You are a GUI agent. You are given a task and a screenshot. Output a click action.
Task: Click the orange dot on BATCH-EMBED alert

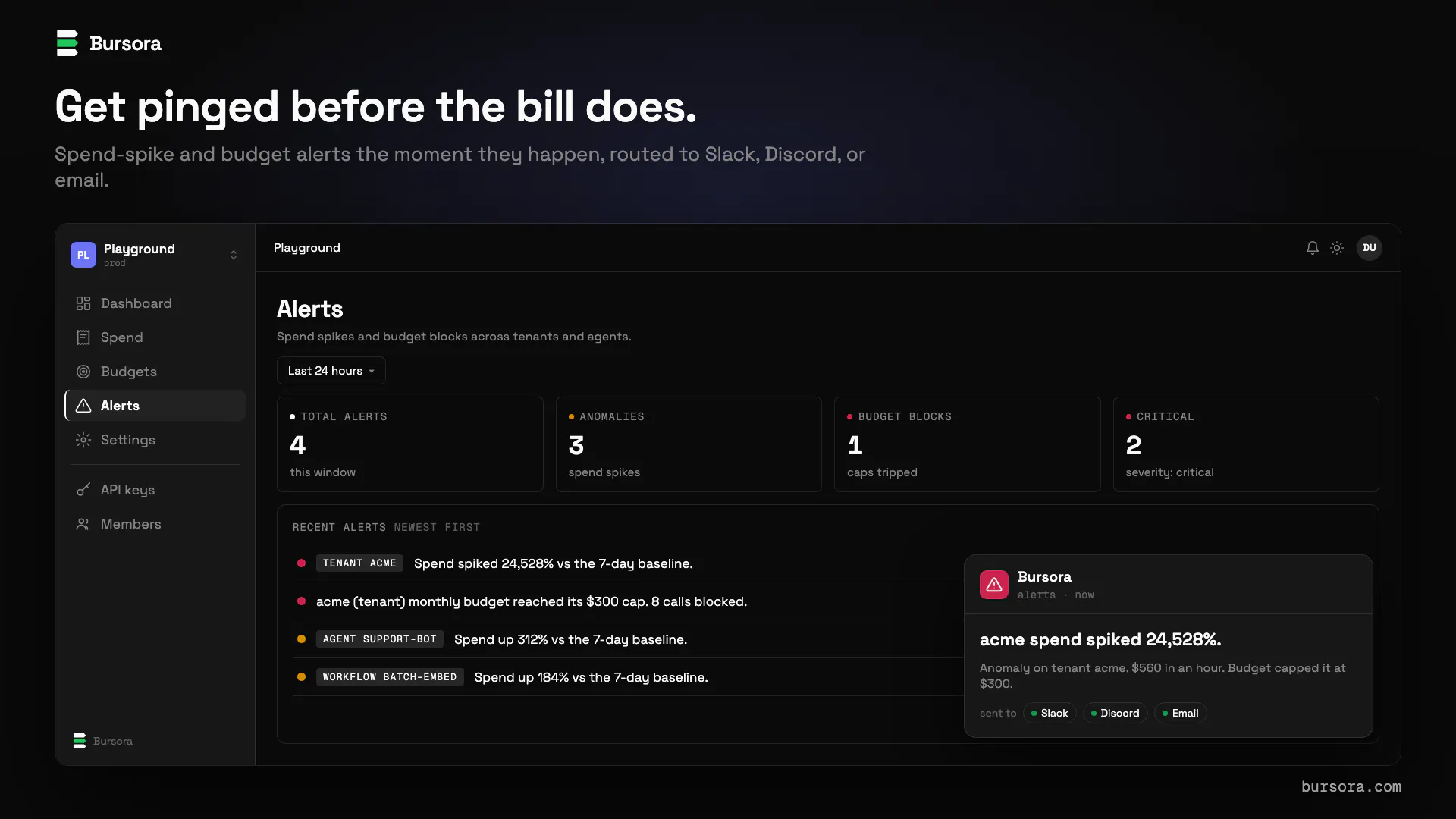tap(301, 677)
